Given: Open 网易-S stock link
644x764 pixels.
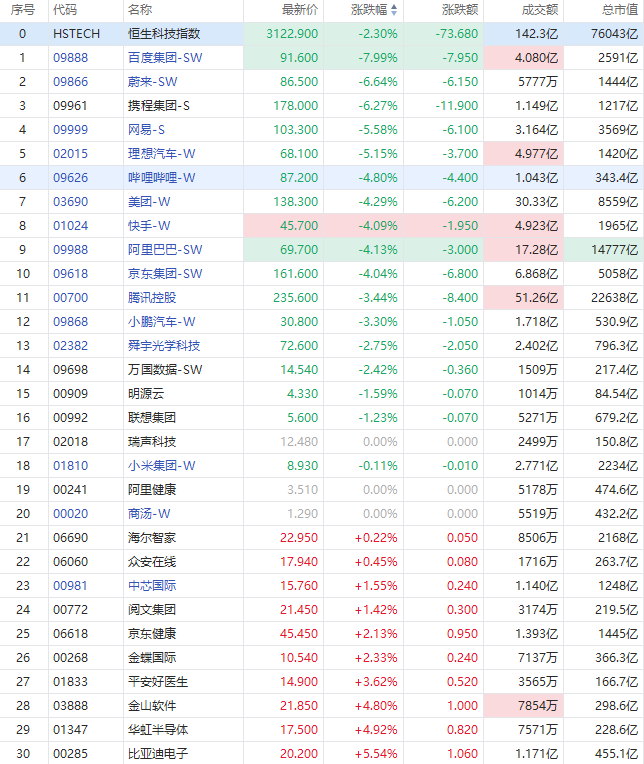Looking at the screenshot, I should [x=146, y=130].
